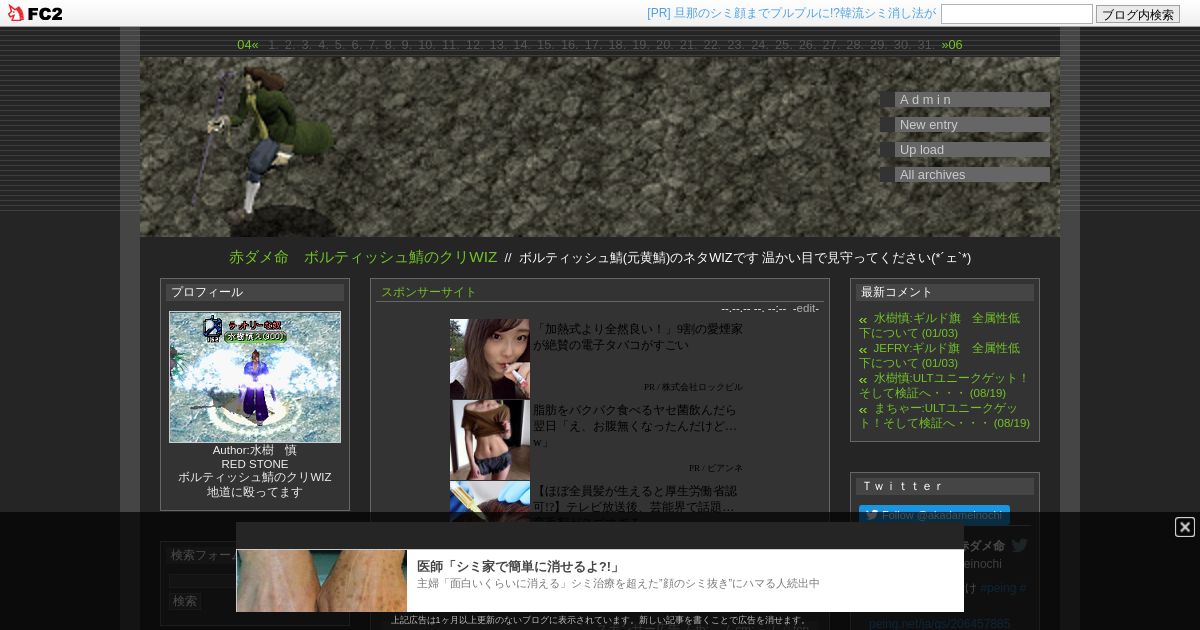Click blog title 赤ダメ命 ボルティッシュ鯖のクリWIZ

363,257
